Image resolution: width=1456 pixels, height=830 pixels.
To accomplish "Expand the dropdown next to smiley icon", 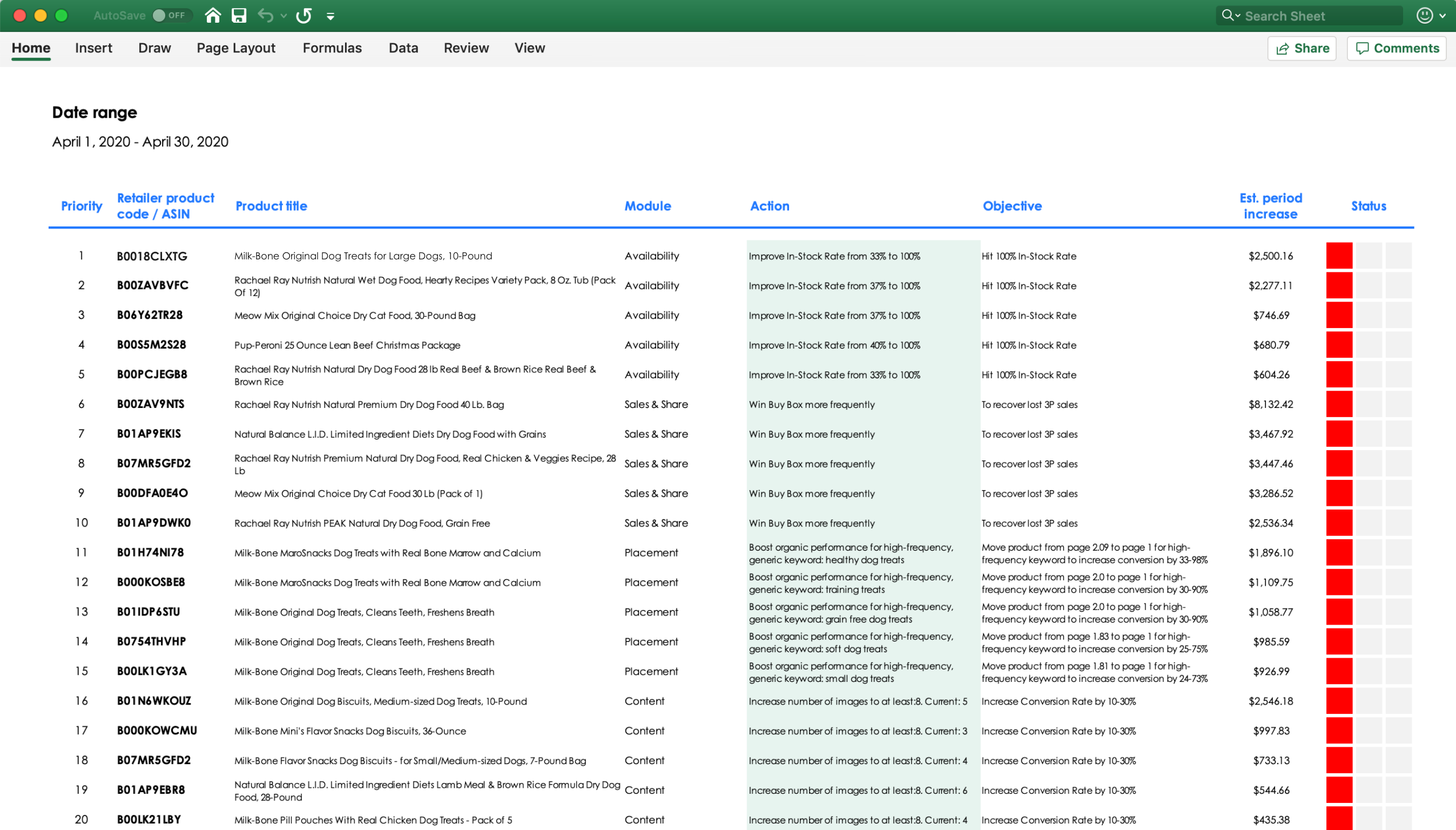I will pyautogui.click(x=1443, y=16).
